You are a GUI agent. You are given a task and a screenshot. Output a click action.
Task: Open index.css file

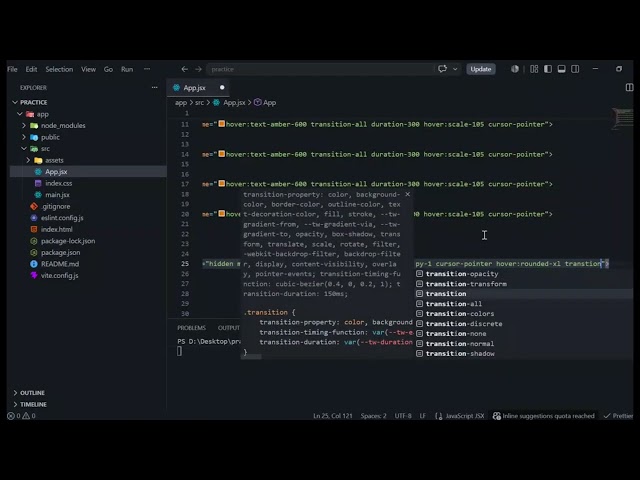point(58,183)
